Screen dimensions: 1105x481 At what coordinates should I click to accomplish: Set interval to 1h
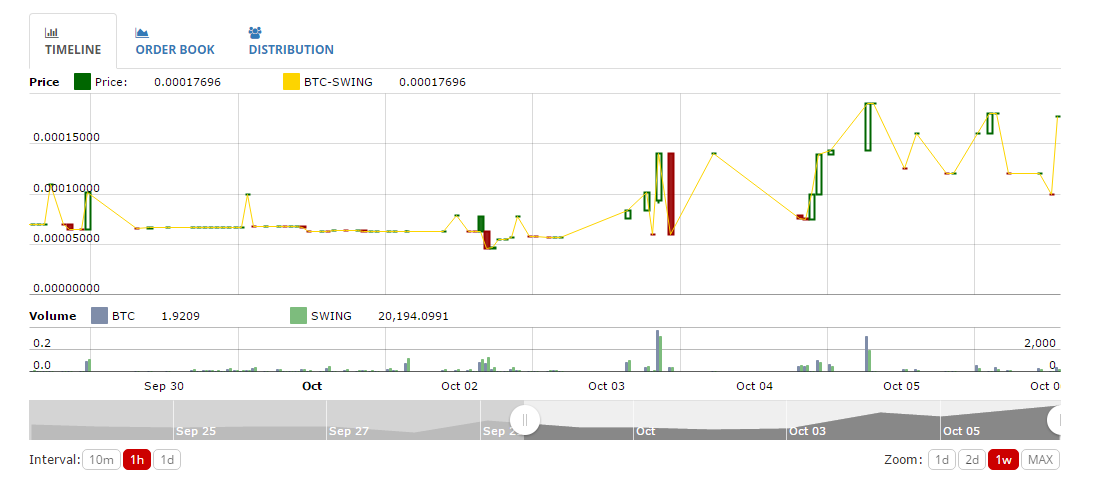137,460
